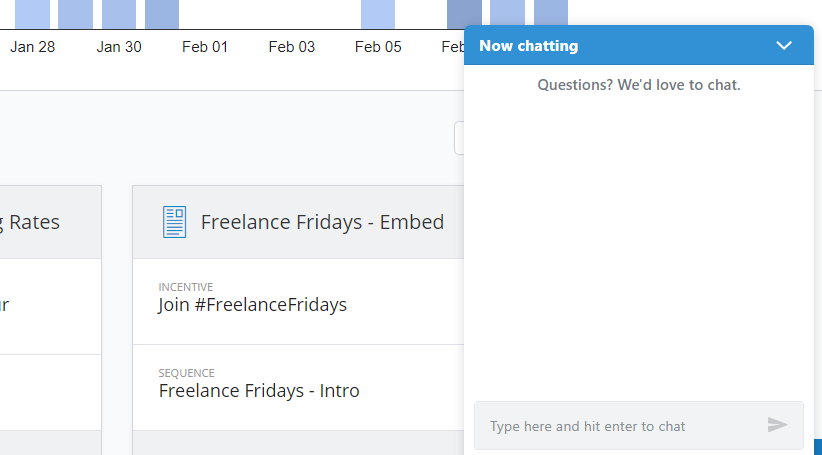Select the bar between Jan 28 and Jan 30
The height and width of the screenshot is (455, 822).
coord(75,14)
